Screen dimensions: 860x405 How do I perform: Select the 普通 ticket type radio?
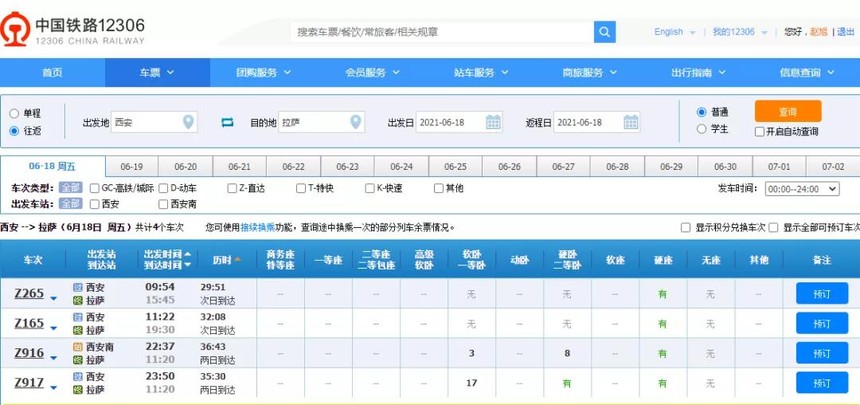point(701,112)
